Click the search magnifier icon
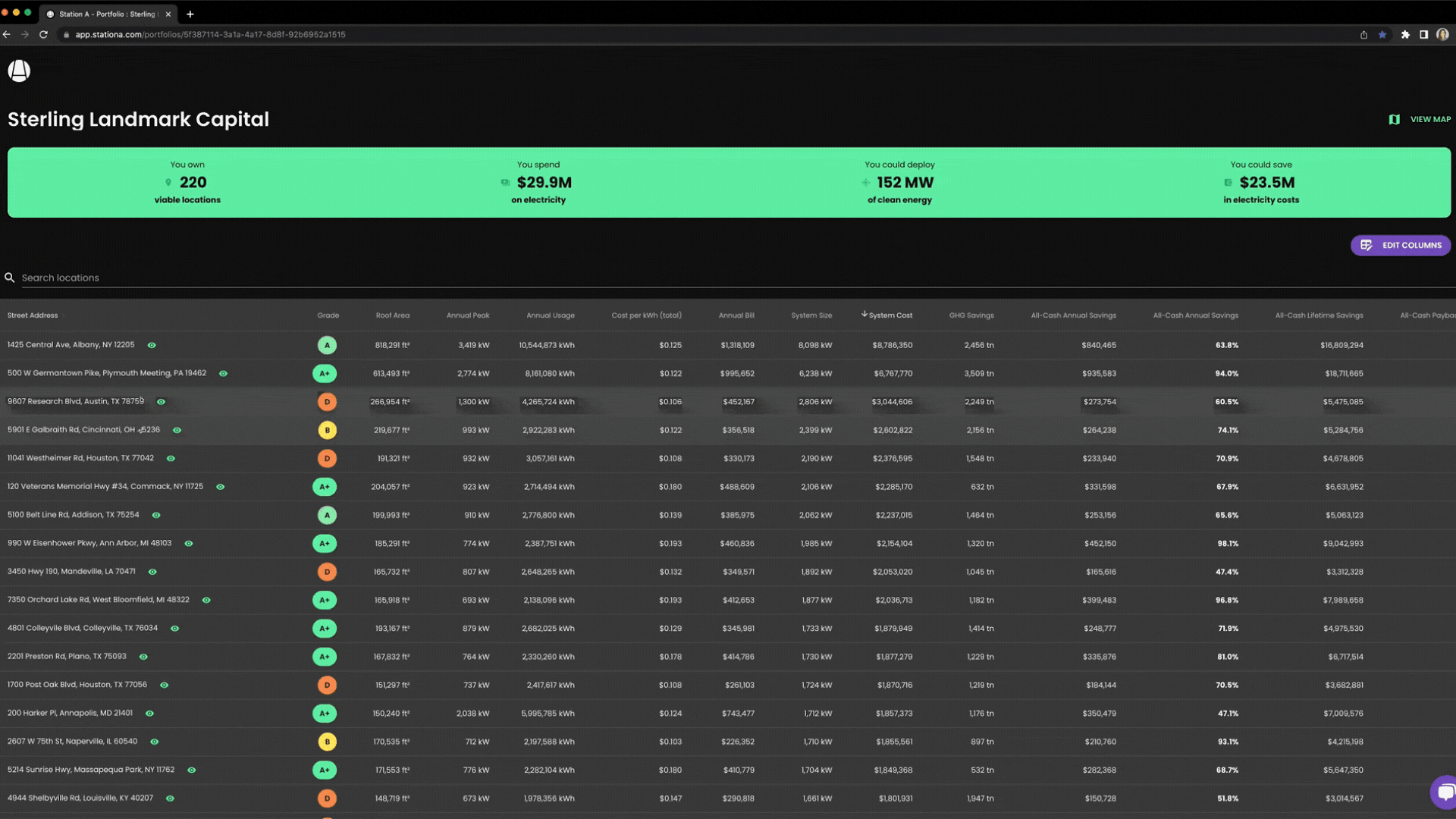 [10, 278]
